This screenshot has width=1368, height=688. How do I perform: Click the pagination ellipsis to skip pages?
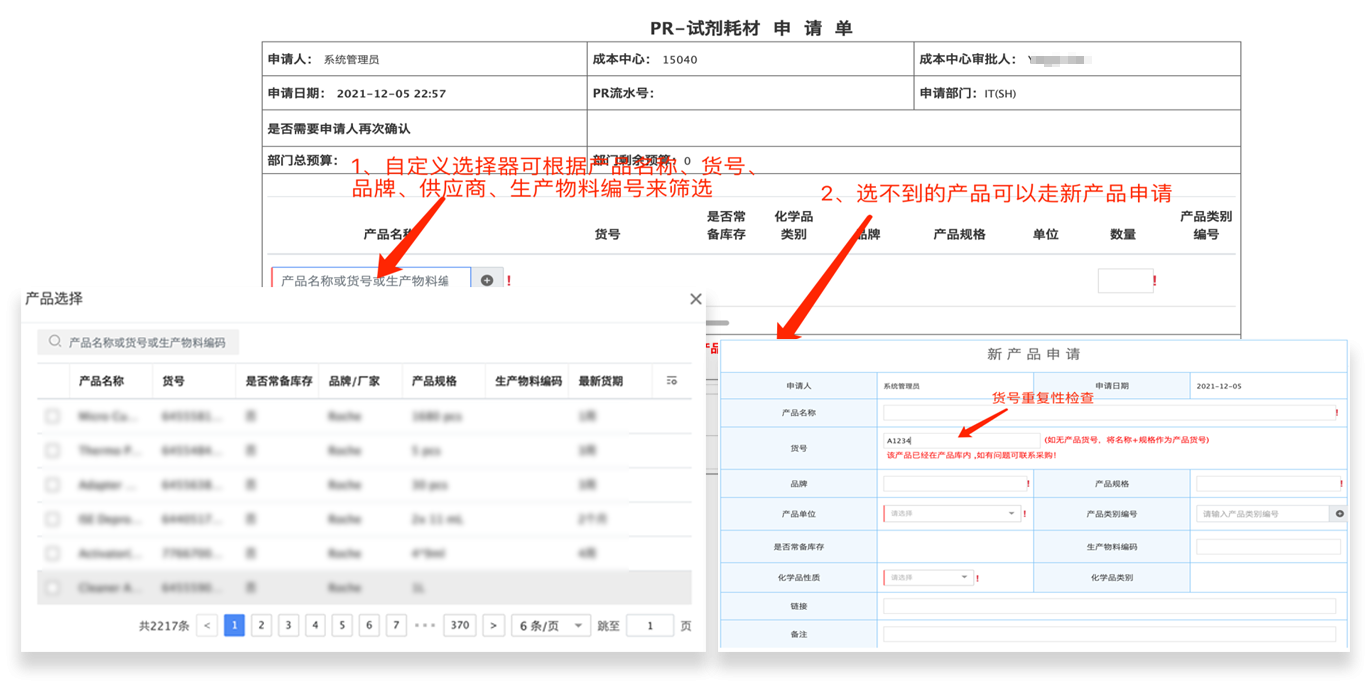coord(425,626)
